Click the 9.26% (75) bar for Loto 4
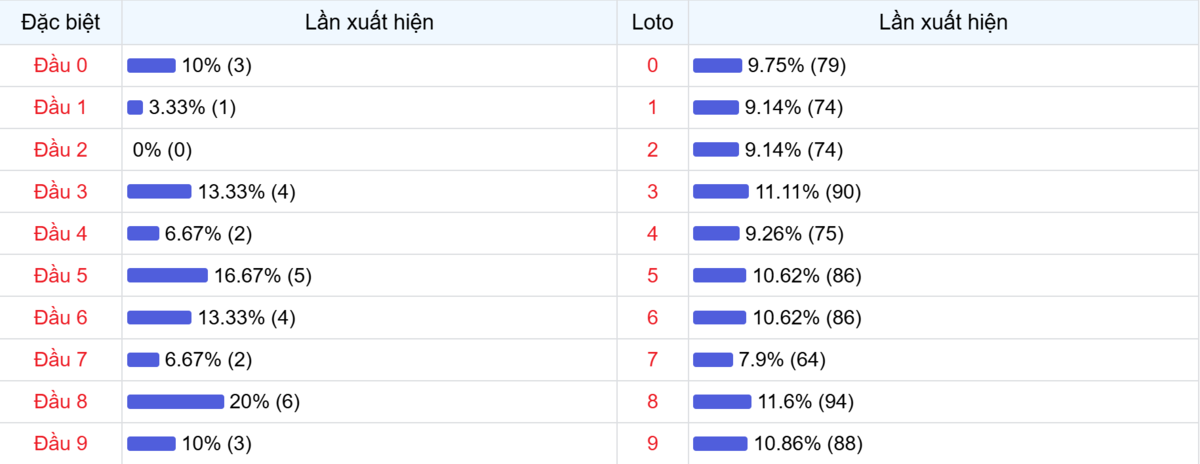This screenshot has width=1200, height=464. pos(716,233)
